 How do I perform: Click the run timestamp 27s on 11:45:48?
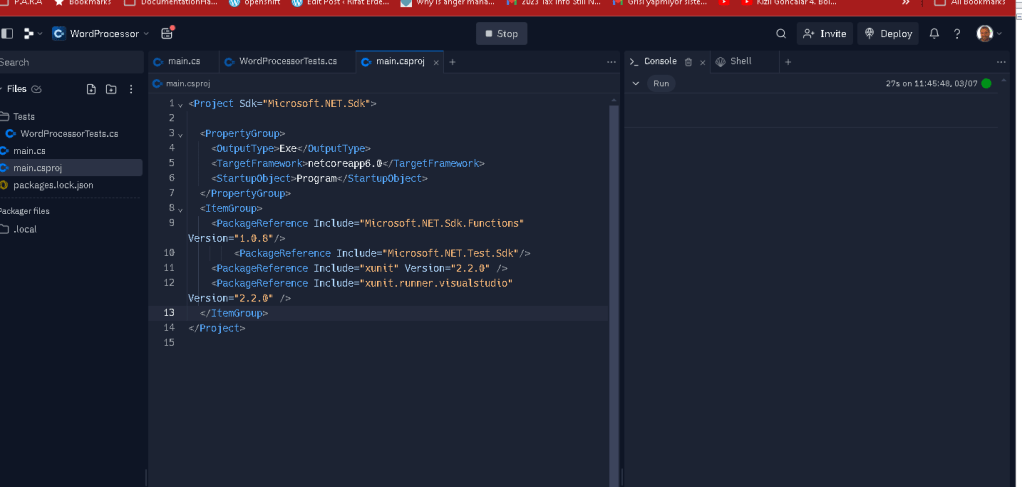(931, 83)
